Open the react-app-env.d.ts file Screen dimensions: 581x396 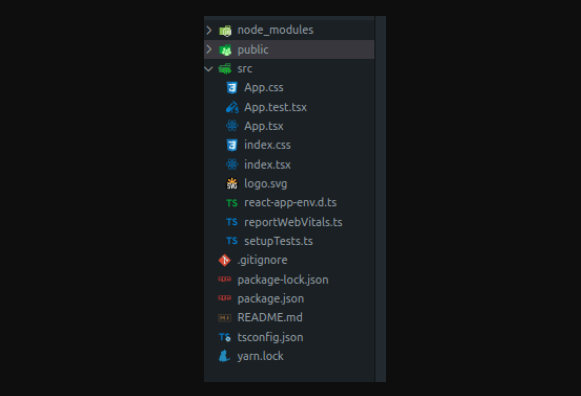(290, 203)
